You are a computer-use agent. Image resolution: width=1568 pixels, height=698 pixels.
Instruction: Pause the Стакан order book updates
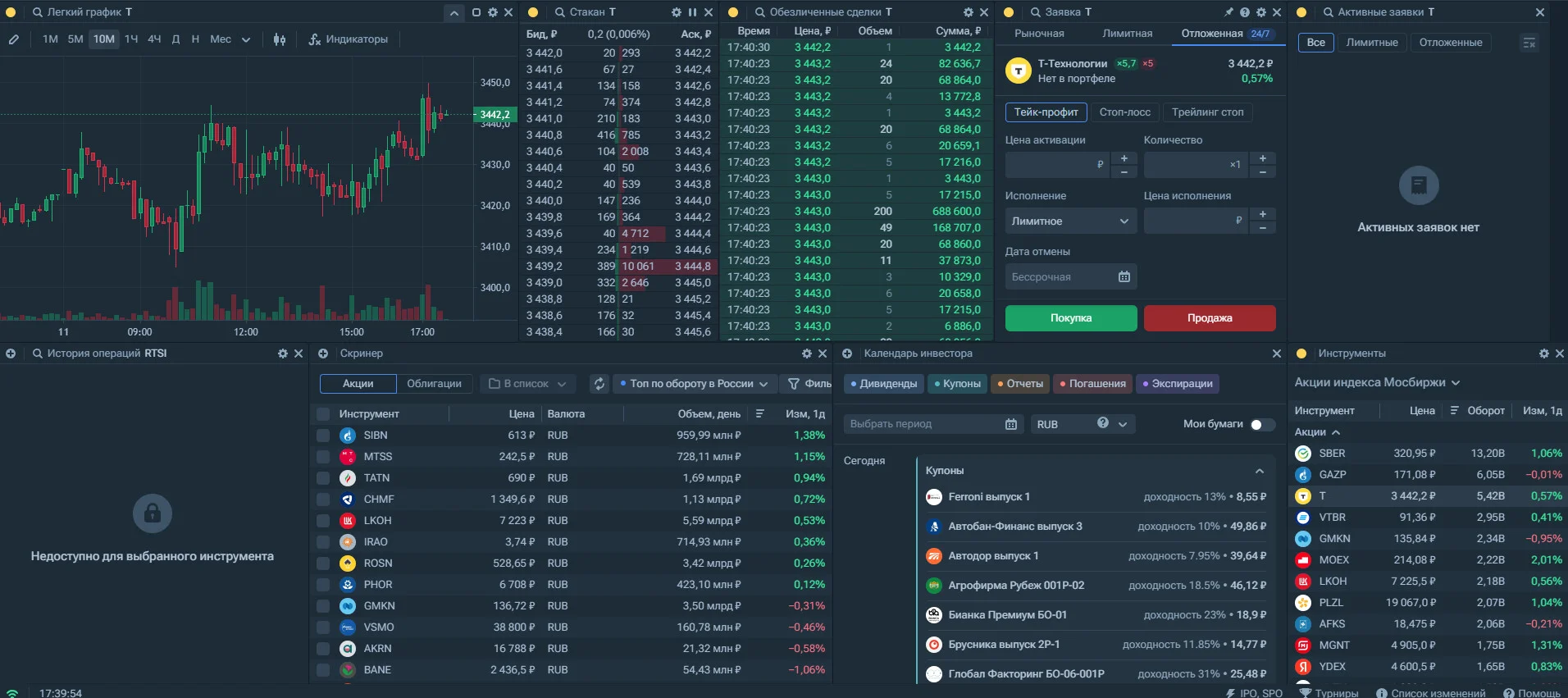pos(692,12)
